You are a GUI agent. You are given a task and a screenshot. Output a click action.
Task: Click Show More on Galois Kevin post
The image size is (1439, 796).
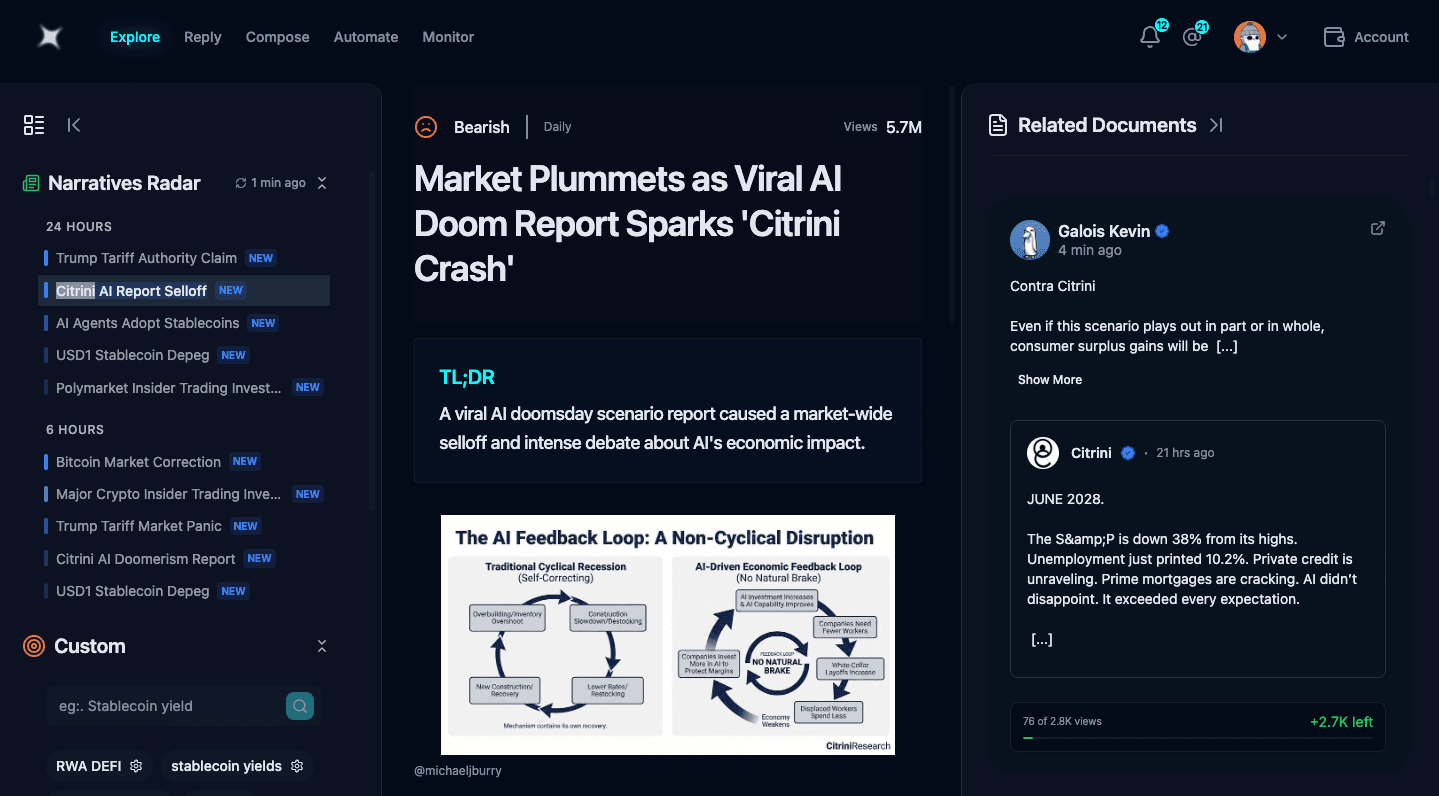click(x=1049, y=380)
